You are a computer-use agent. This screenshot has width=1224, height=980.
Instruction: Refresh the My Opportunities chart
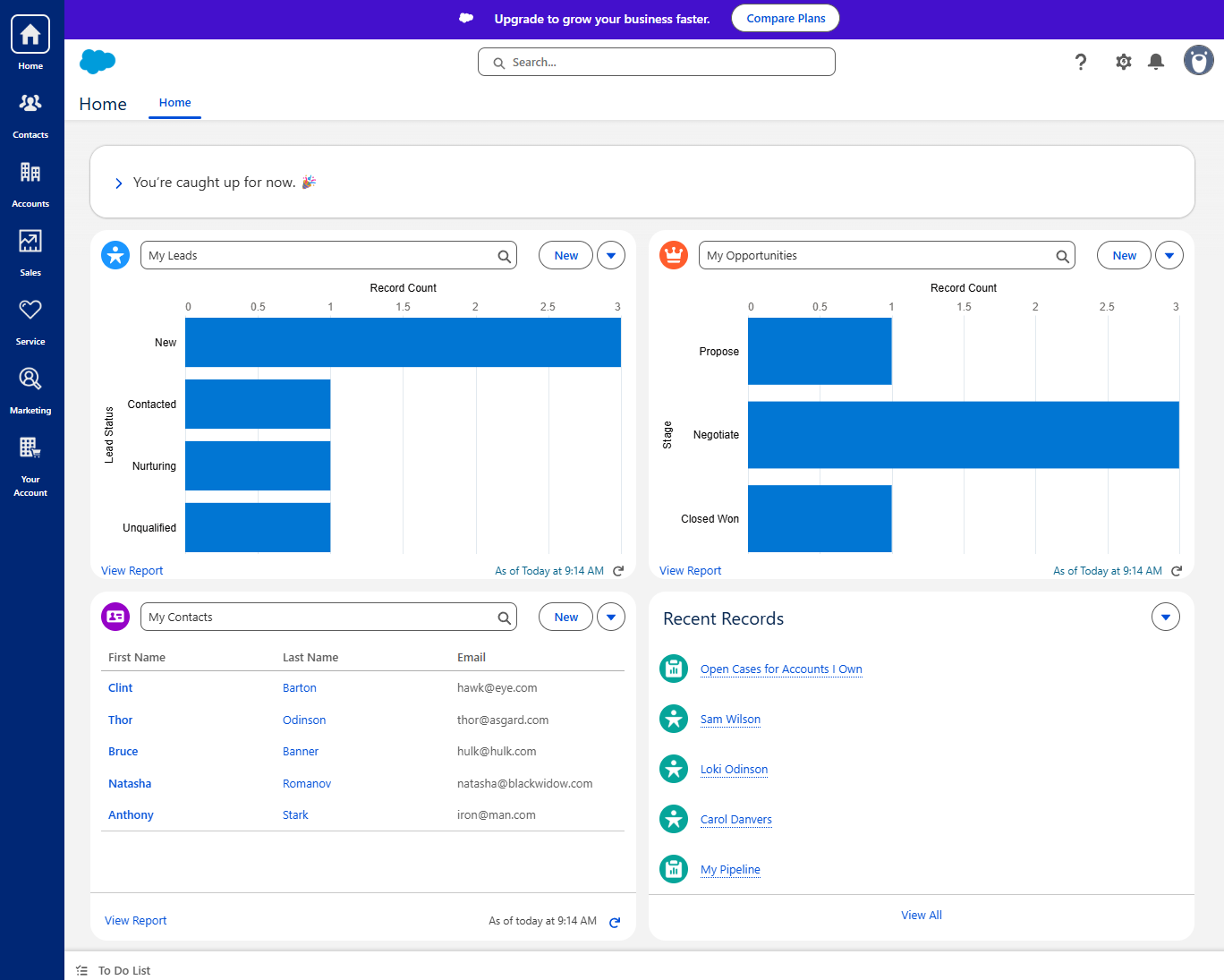pos(1177,570)
